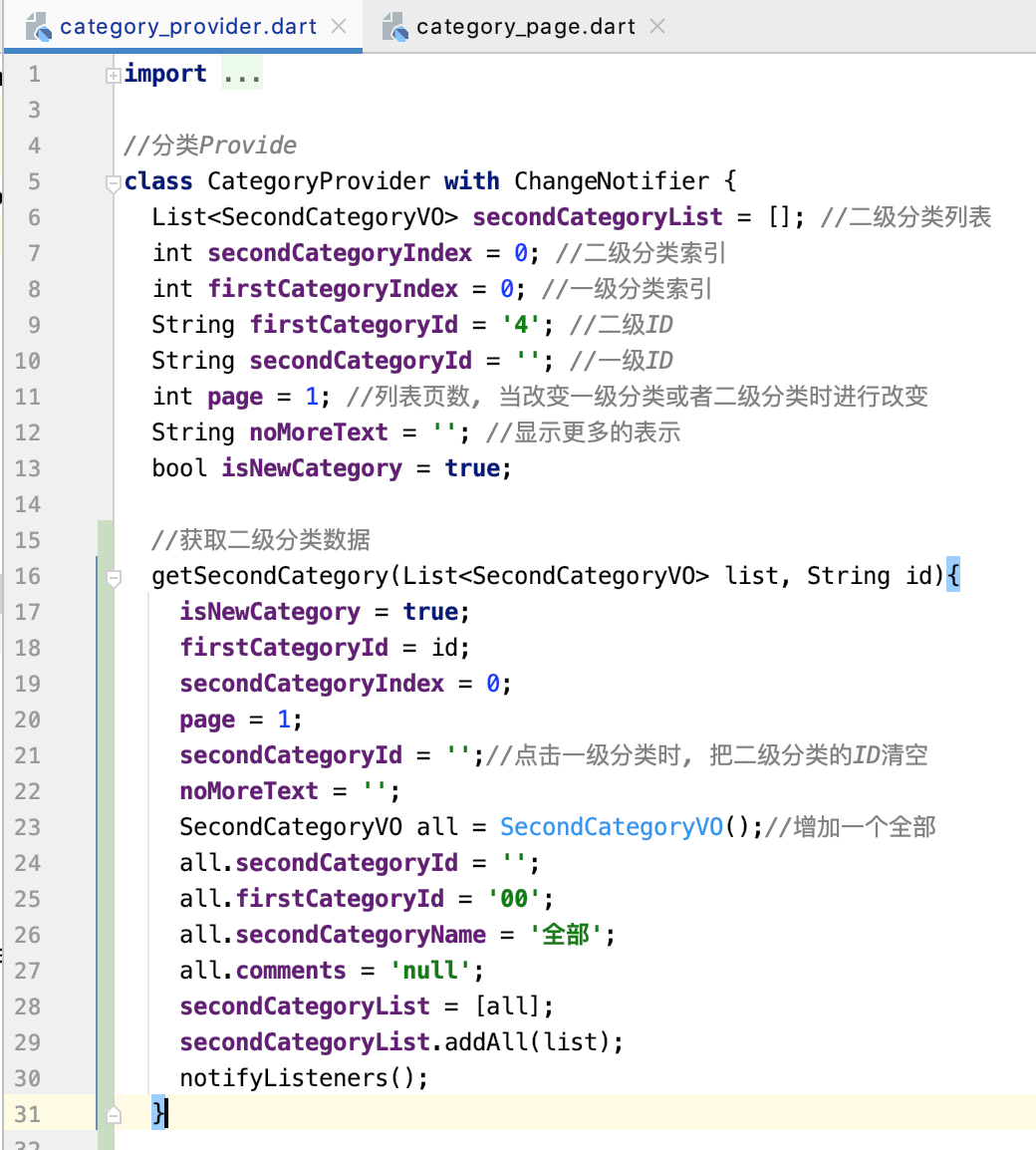Click the page variable on line 11

(235, 397)
